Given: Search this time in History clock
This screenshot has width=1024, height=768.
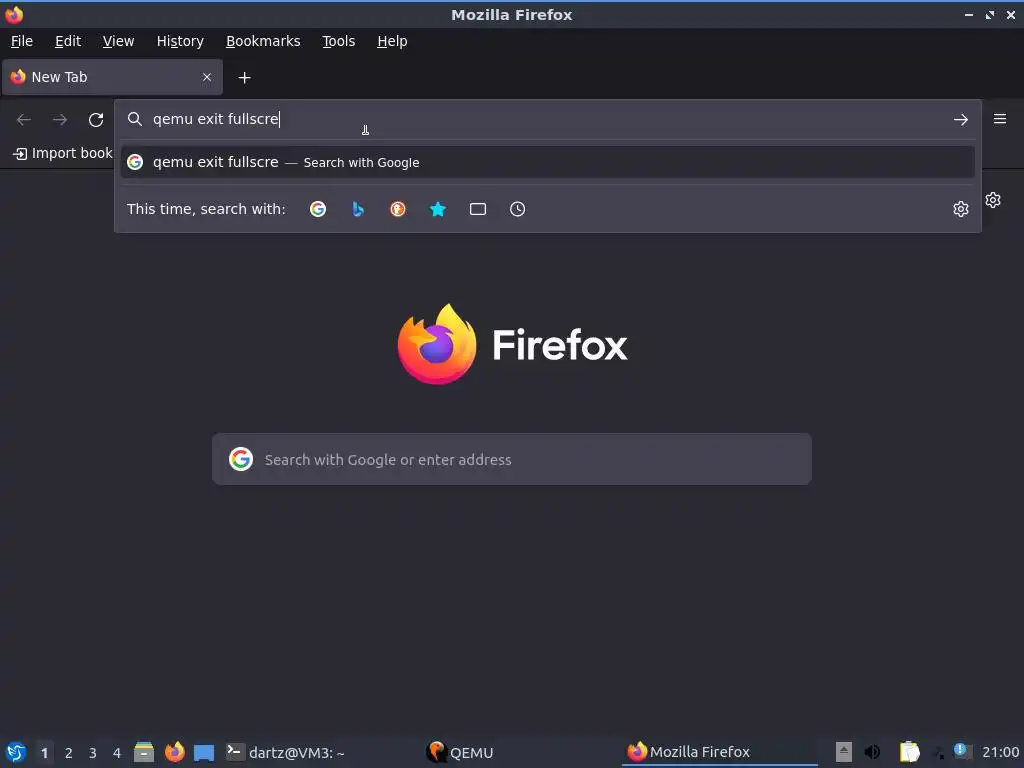Looking at the screenshot, I should click(517, 209).
